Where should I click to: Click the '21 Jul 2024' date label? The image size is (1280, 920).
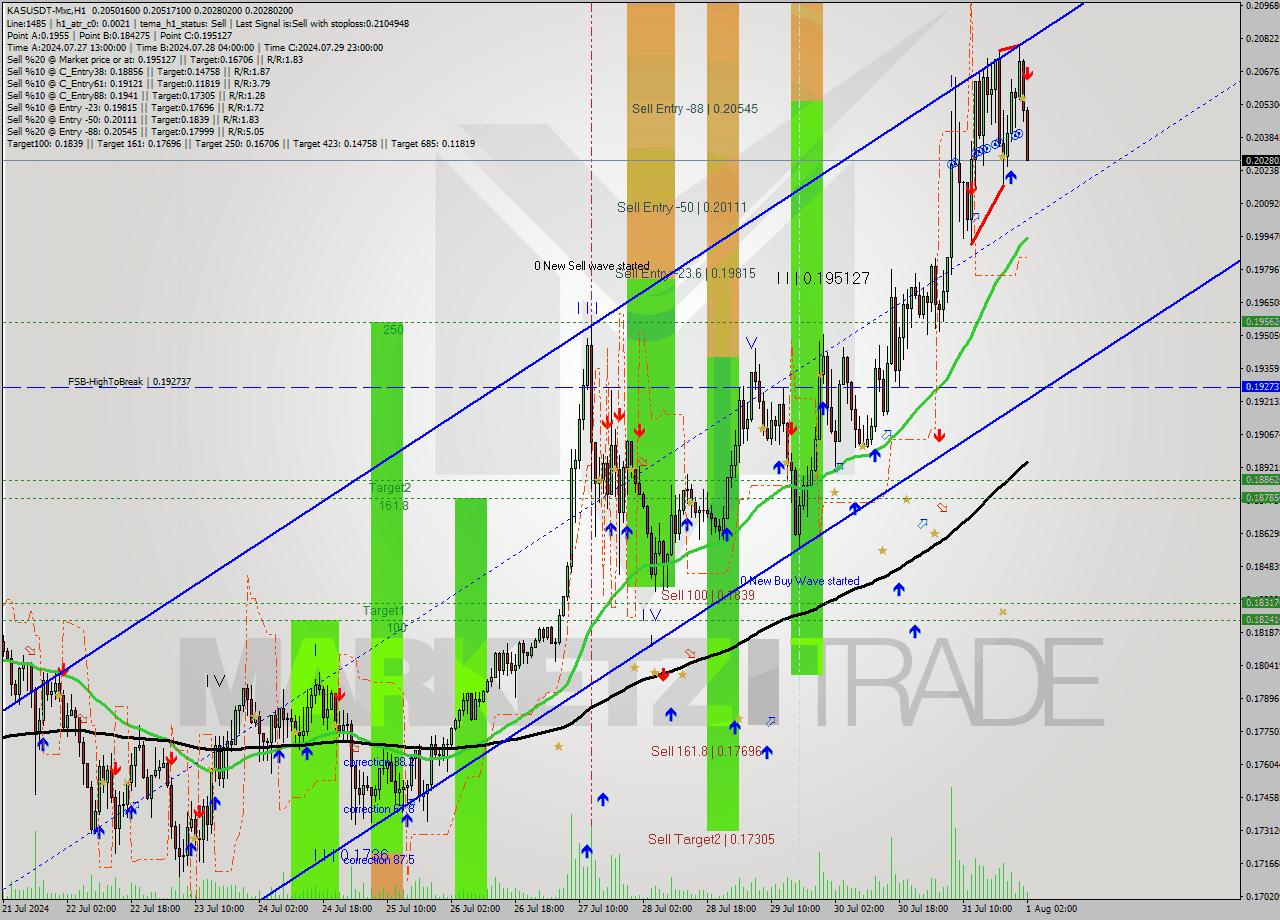(x=26, y=909)
